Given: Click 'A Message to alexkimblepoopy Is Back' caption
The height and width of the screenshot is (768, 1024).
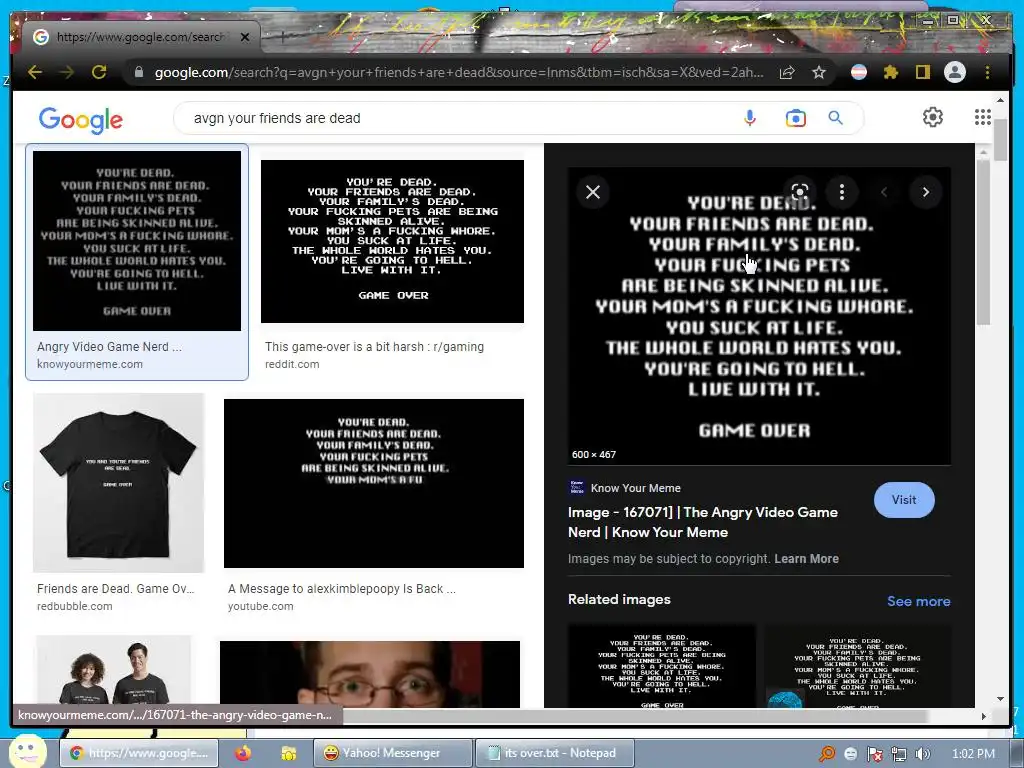Looking at the screenshot, I should pyautogui.click(x=342, y=589).
